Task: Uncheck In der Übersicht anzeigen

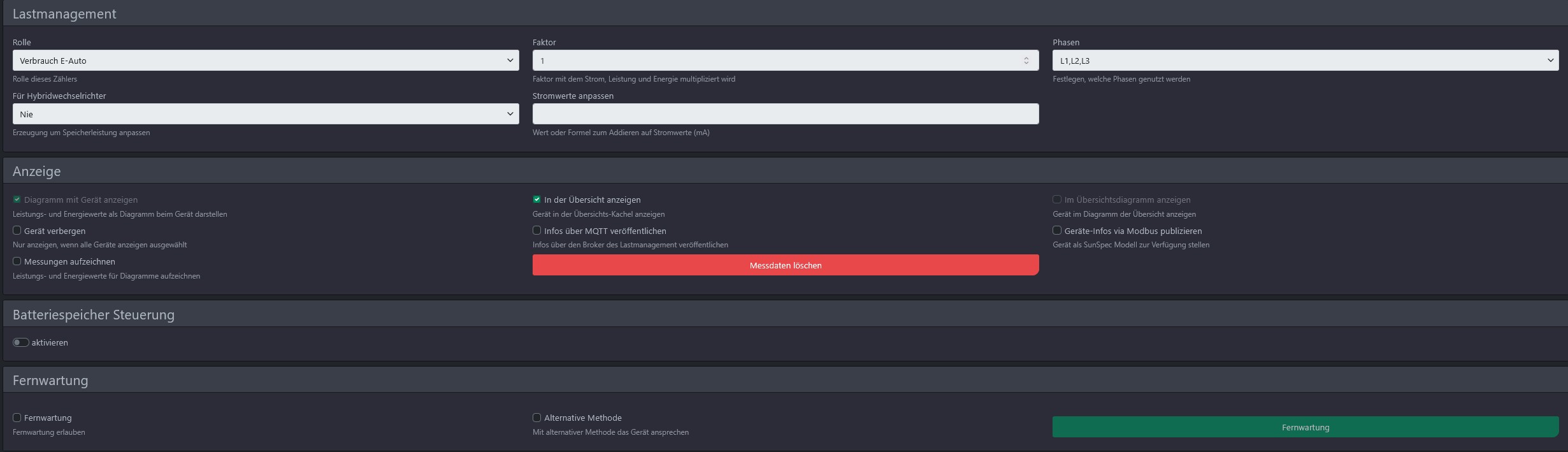Action: pyautogui.click(x=537, y=200)
